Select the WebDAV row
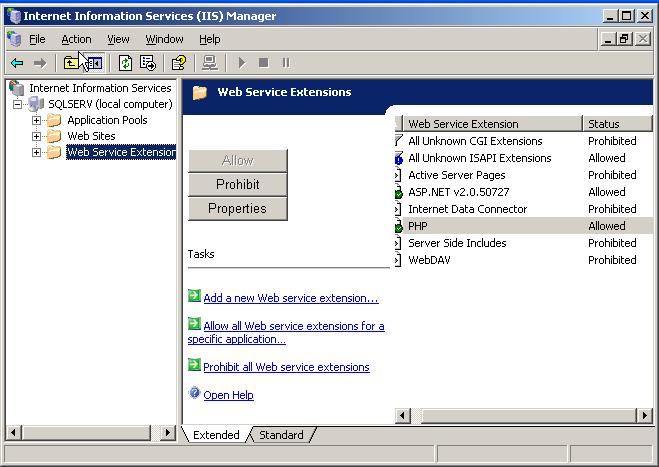The width and height of the screenshot is (659, 467). point(524,260)
